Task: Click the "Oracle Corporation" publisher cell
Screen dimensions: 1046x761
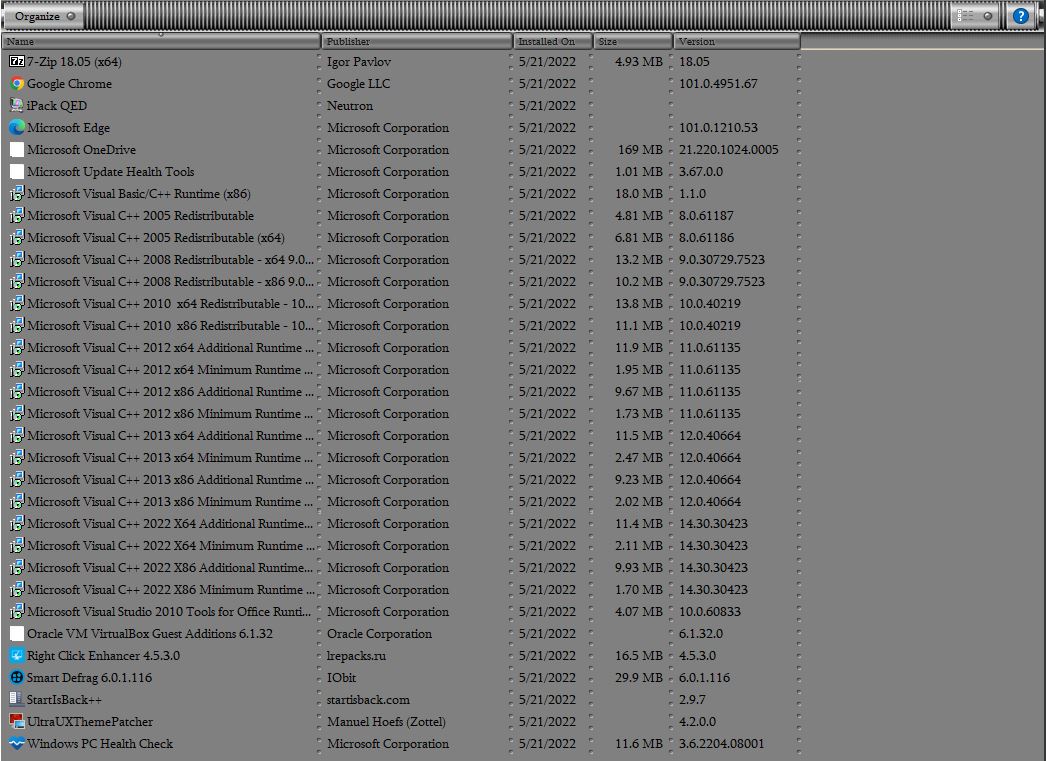Action: coord(379,634)
